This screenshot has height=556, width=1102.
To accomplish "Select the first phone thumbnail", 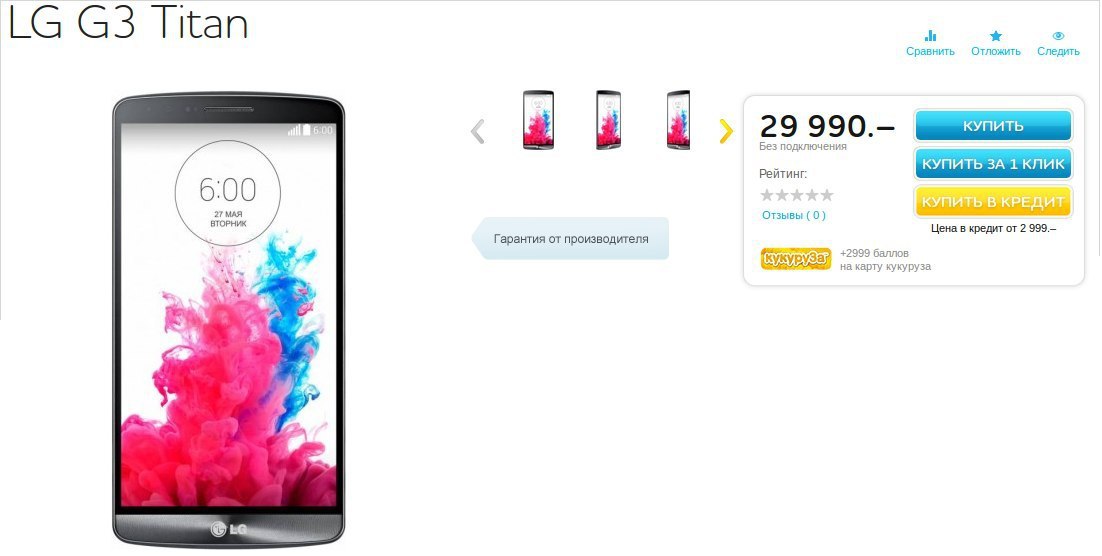I will pyautogui.click(x=538, y=120).
